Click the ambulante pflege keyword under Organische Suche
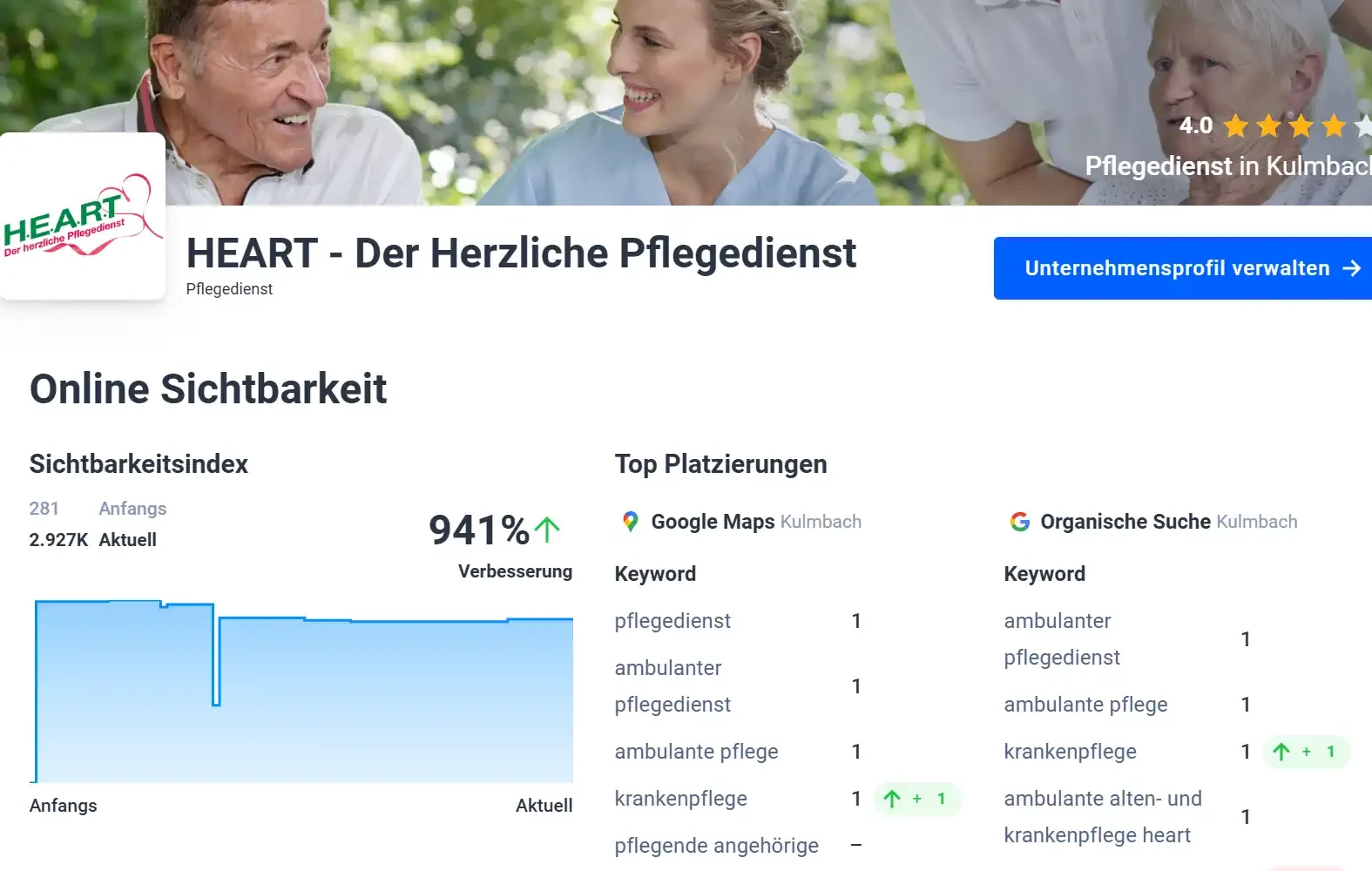1372x871 pixels. [1085, 705]
